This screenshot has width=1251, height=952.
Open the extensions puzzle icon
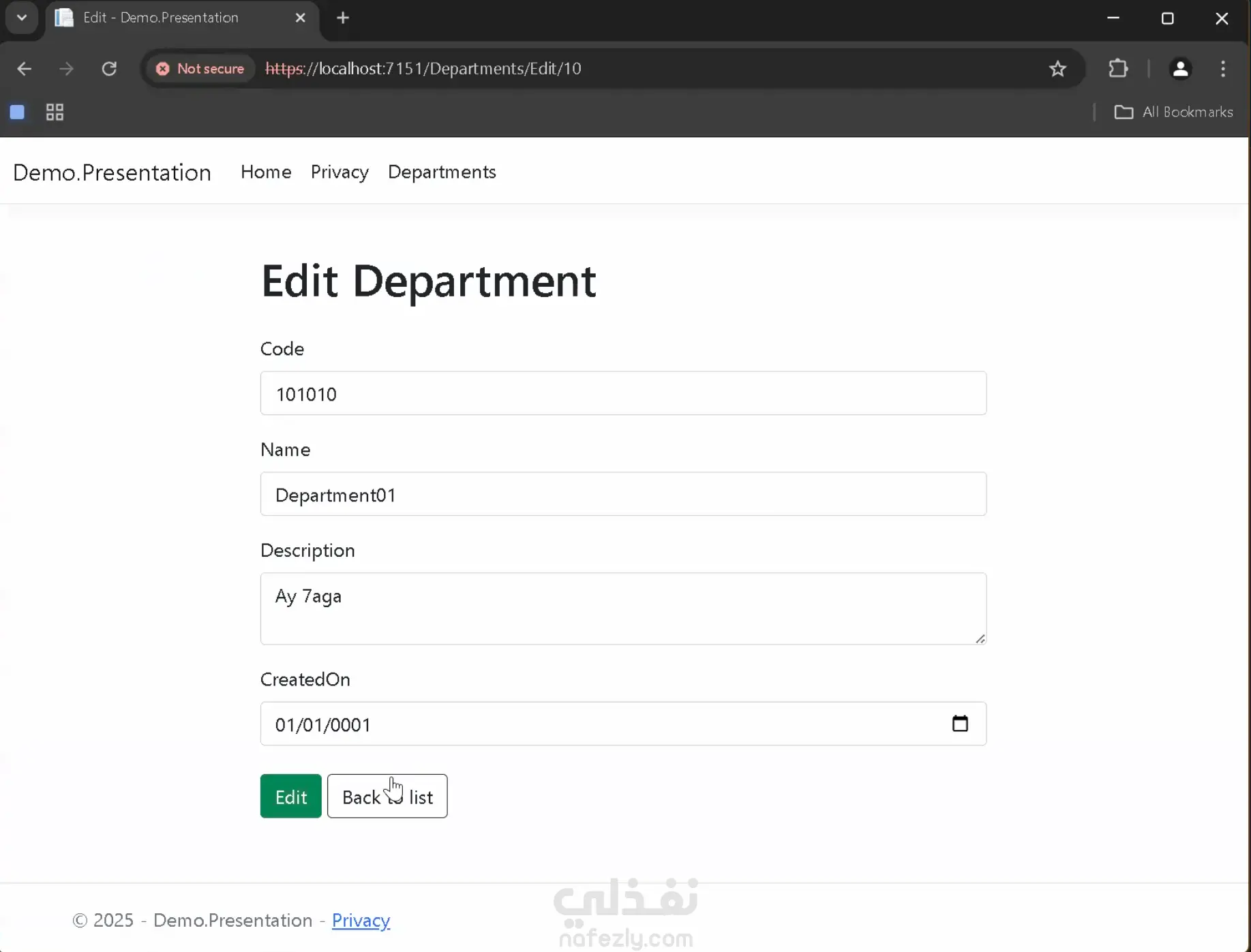click(x=1118, y=69)
